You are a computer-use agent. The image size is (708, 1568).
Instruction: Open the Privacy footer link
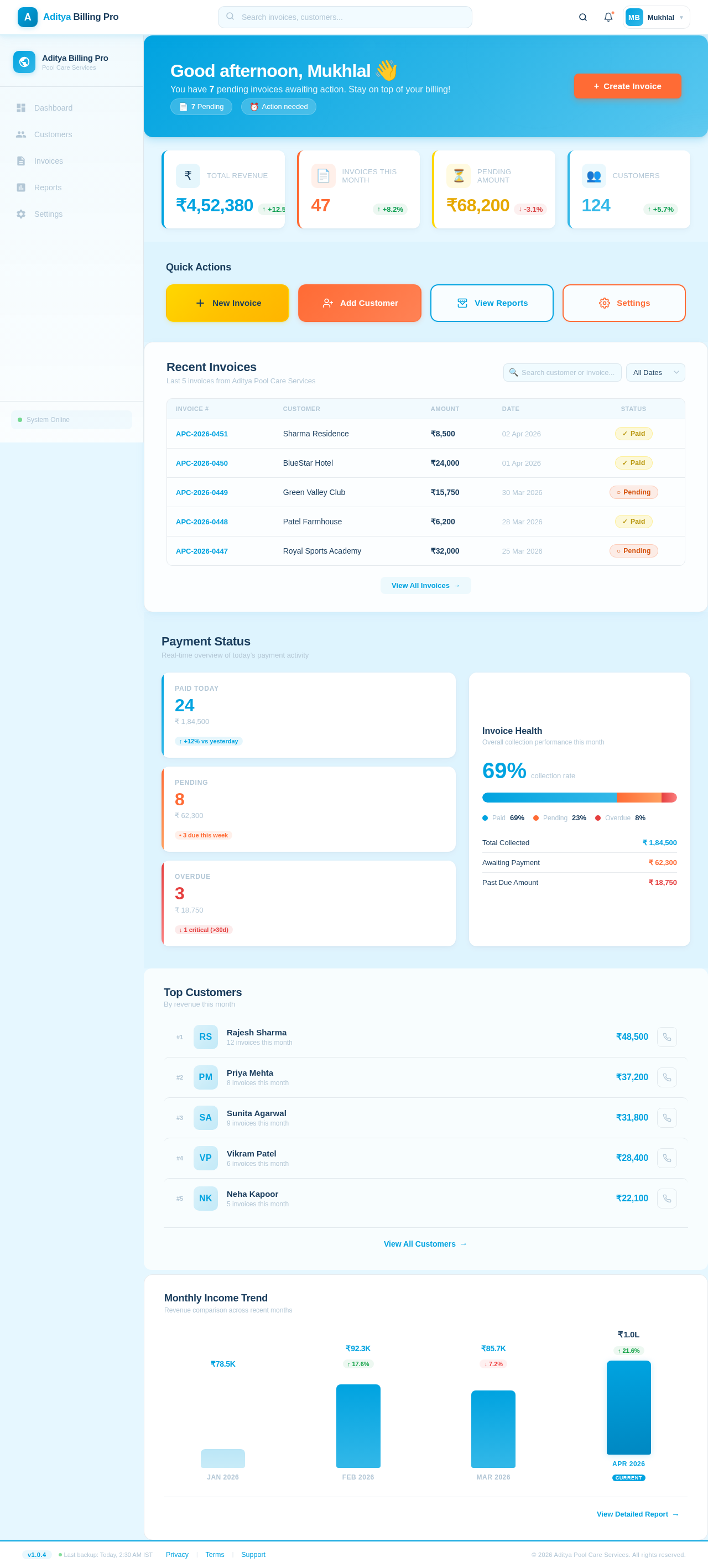[x=177, y=1555]
